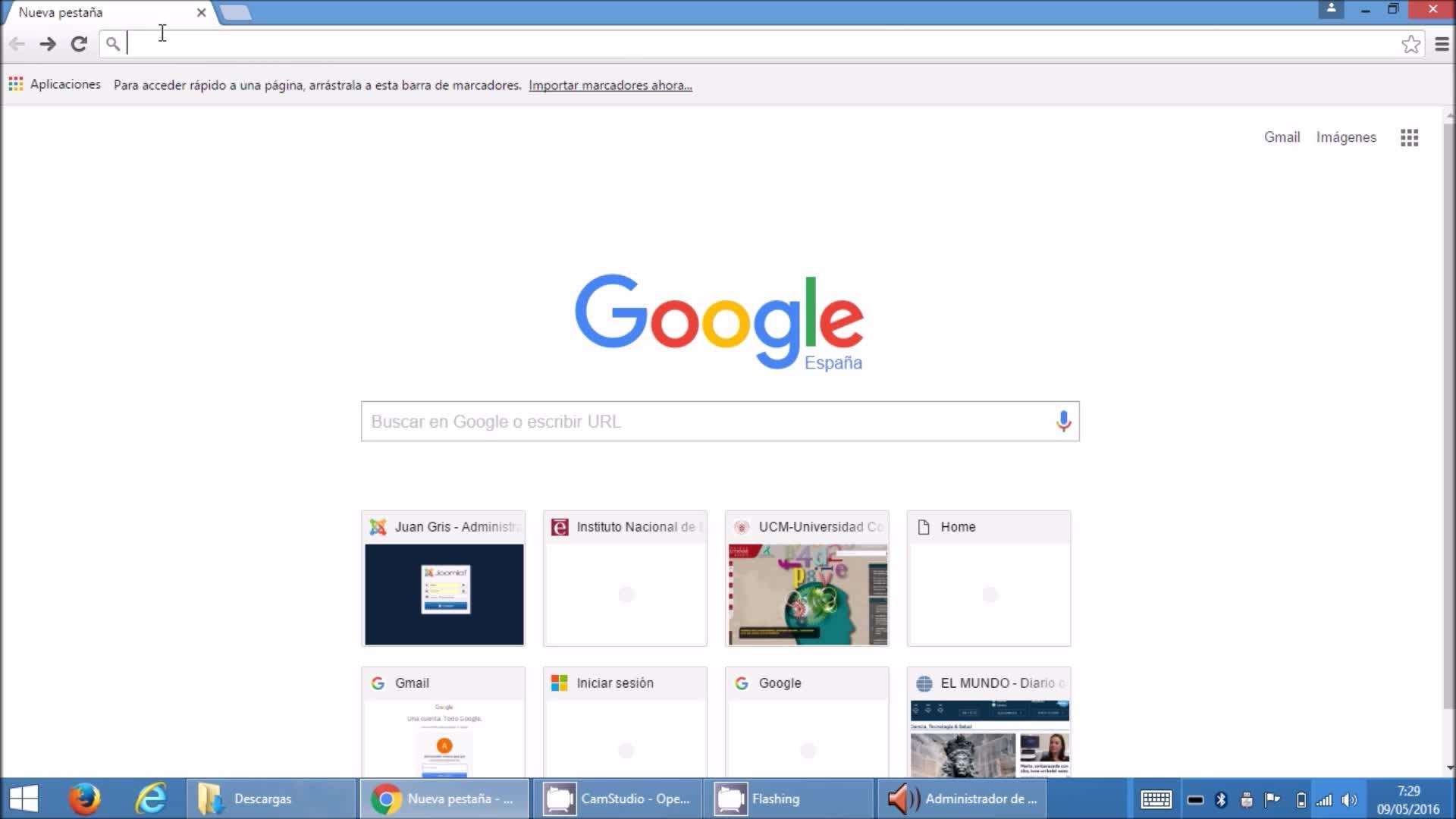Click the voice search microphone
Viewport: 1456px width, 819px height.
click(1063, 421)
